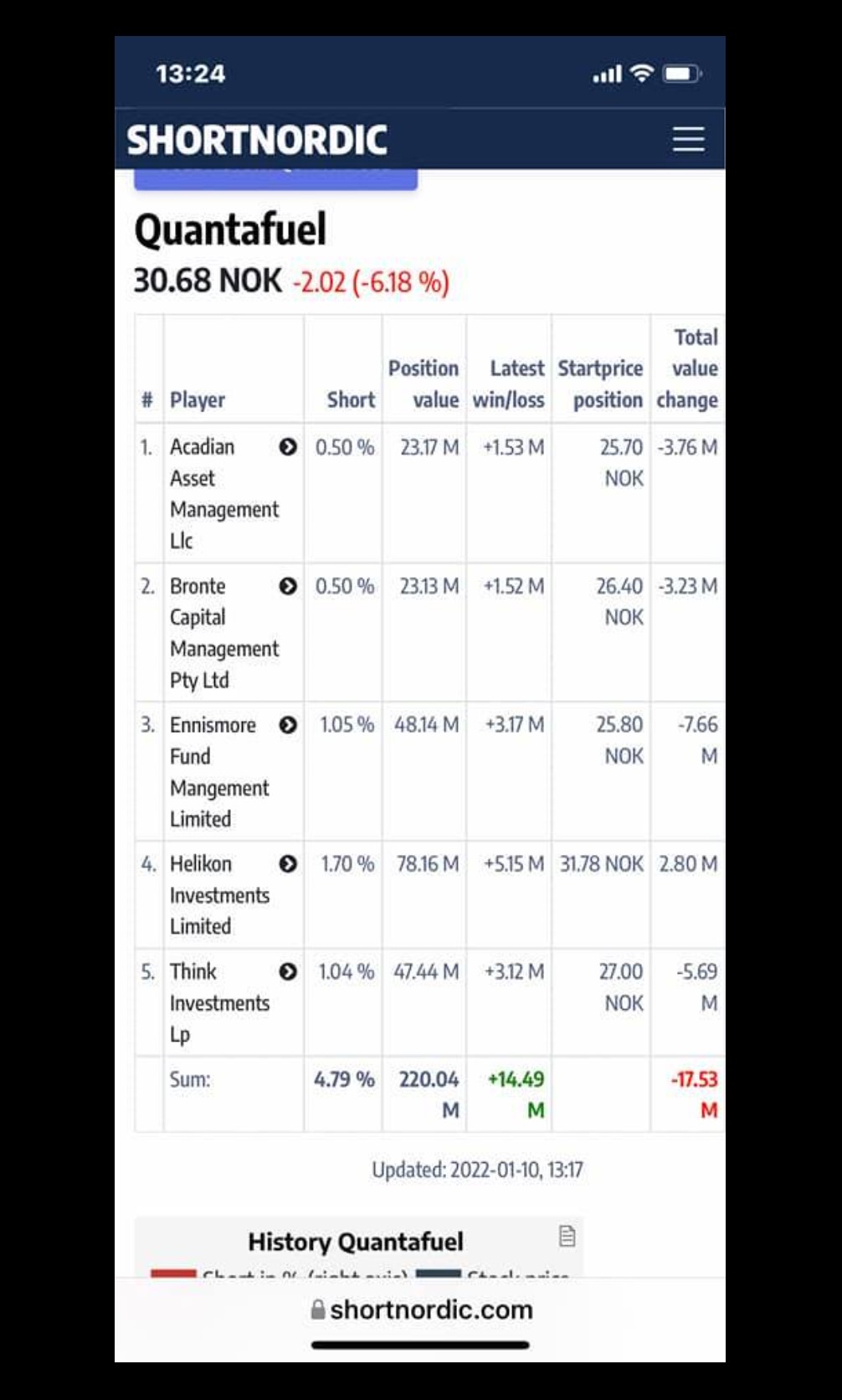Sort by Startprice position header
Image resolution: width=842 pixels, height=1400 pixels.
coord(601,383)
